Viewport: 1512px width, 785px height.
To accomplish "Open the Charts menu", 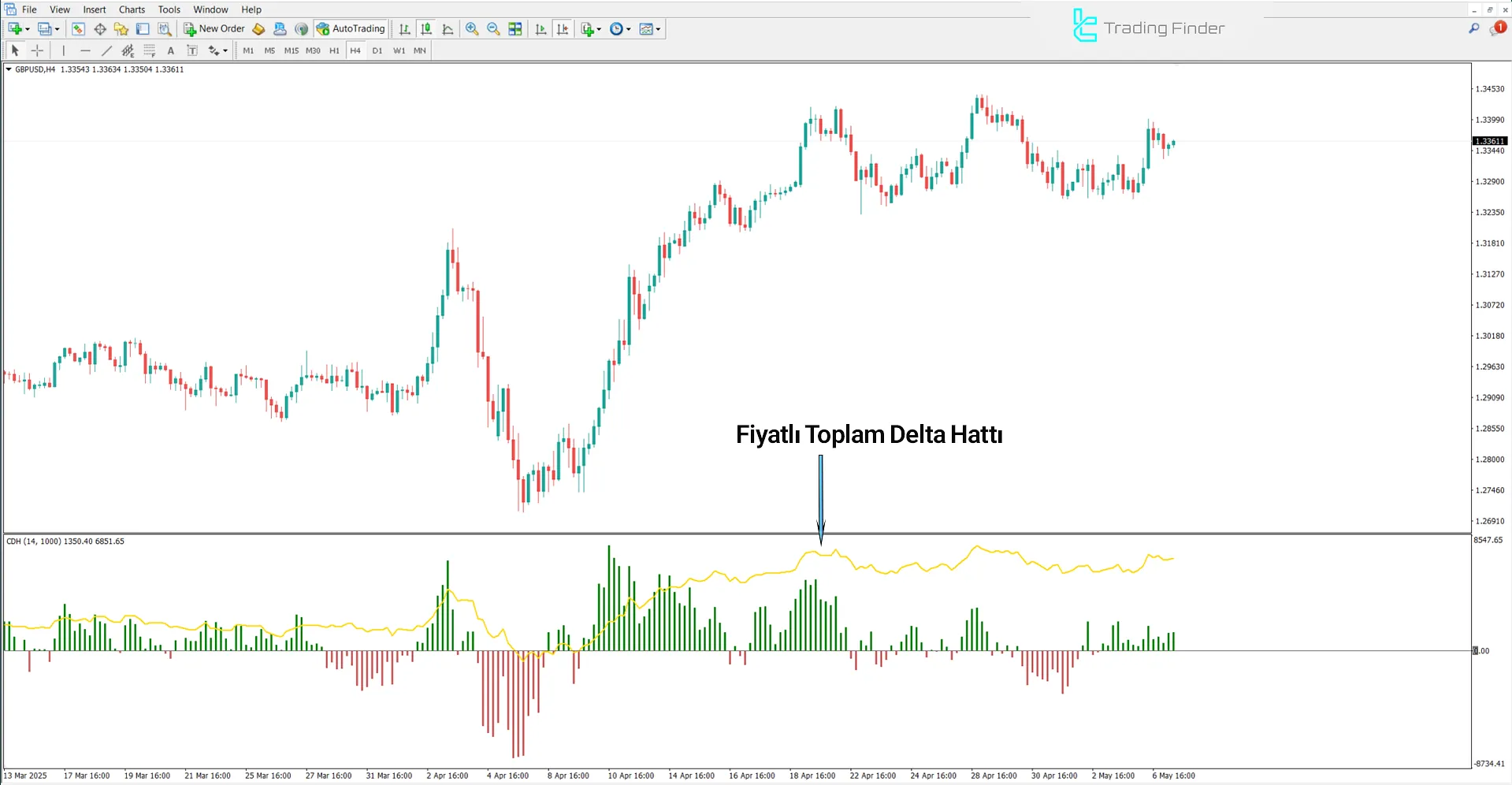I will click(132, 9).
